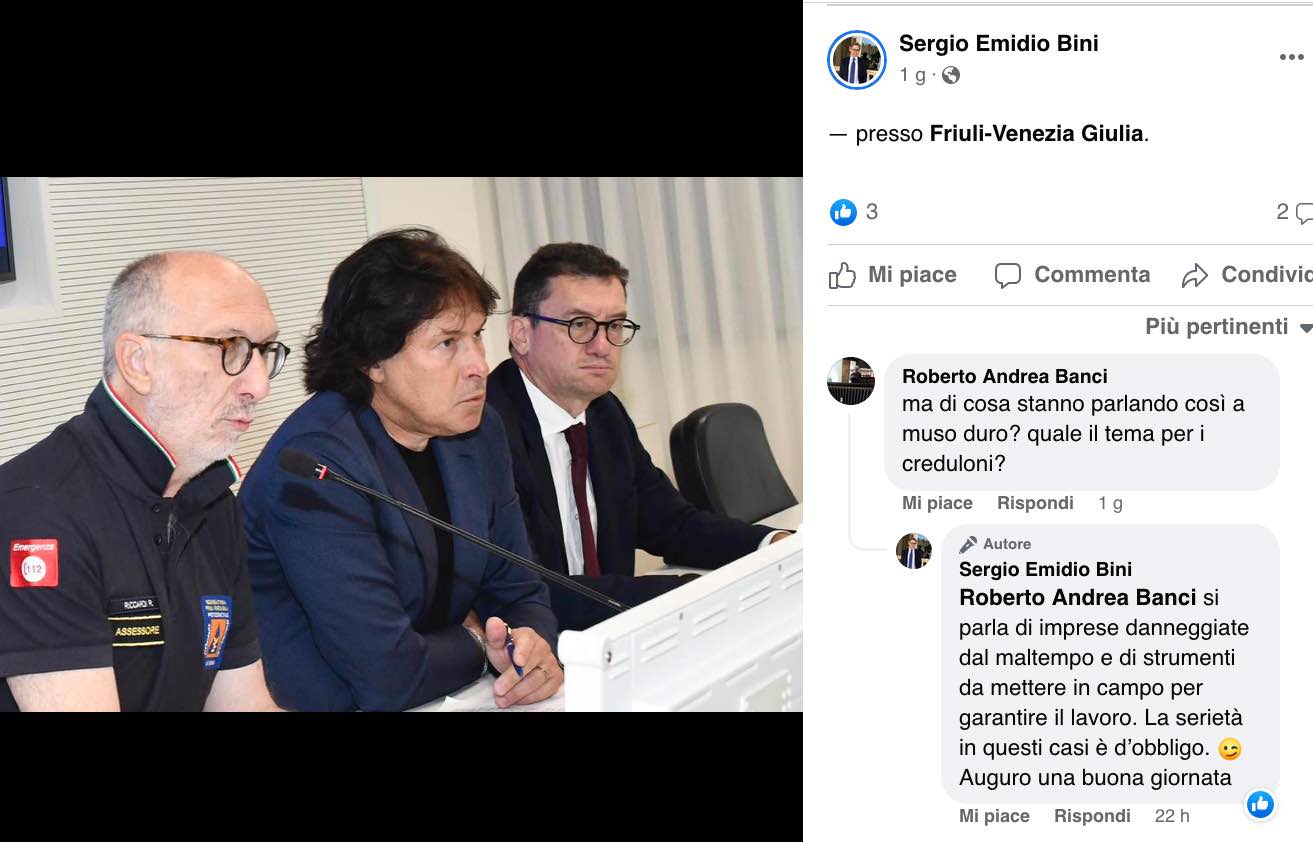Click the like reaction badge on reply
Screen dimensions: 1313x842
point(1260,803)
